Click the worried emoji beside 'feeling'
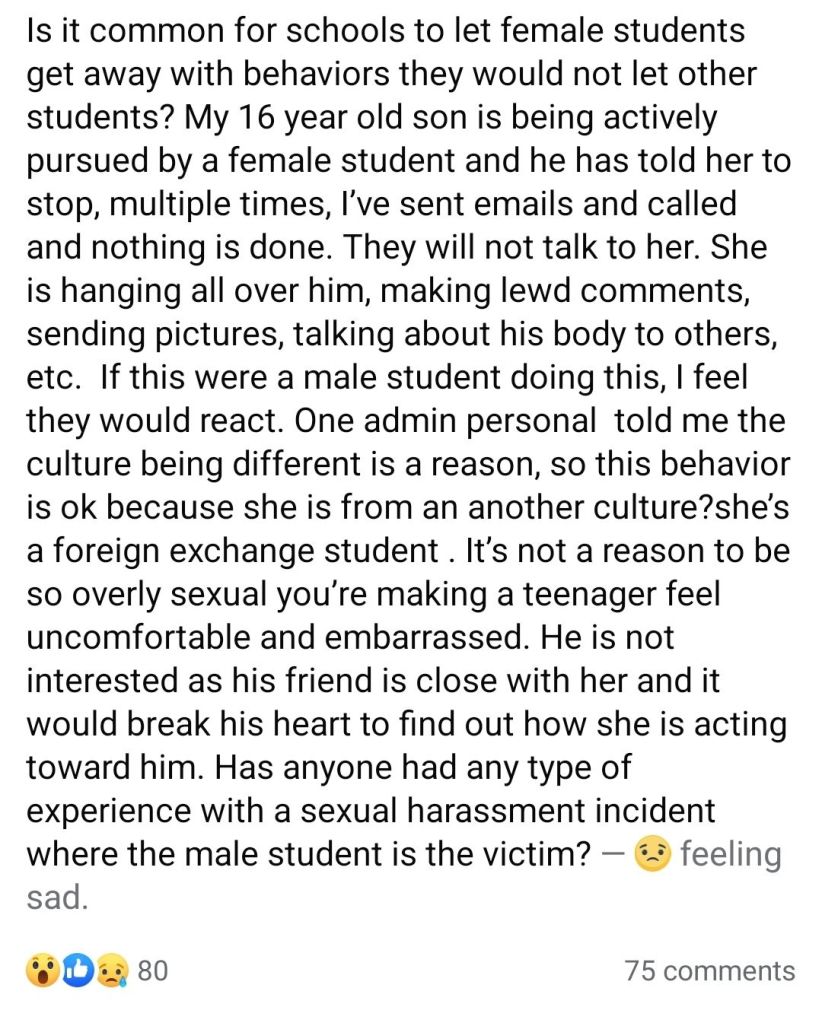This screenshot has width=822, height=1023. click(x=654, y=855)
